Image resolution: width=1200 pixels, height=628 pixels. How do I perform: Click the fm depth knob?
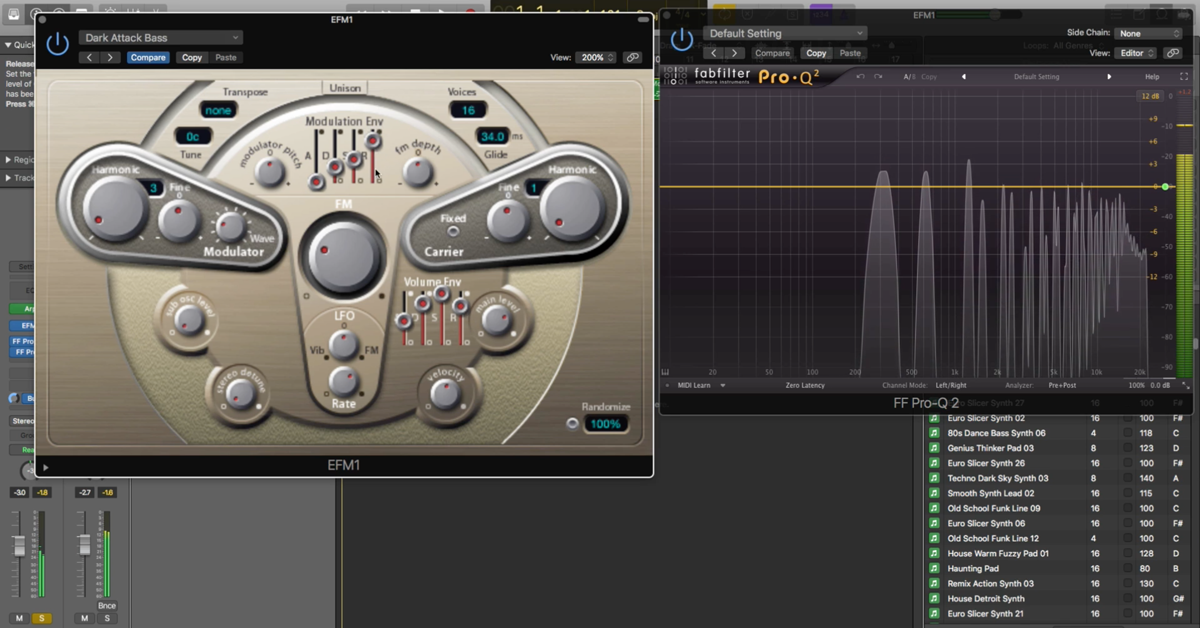click(x=418, y=172)
